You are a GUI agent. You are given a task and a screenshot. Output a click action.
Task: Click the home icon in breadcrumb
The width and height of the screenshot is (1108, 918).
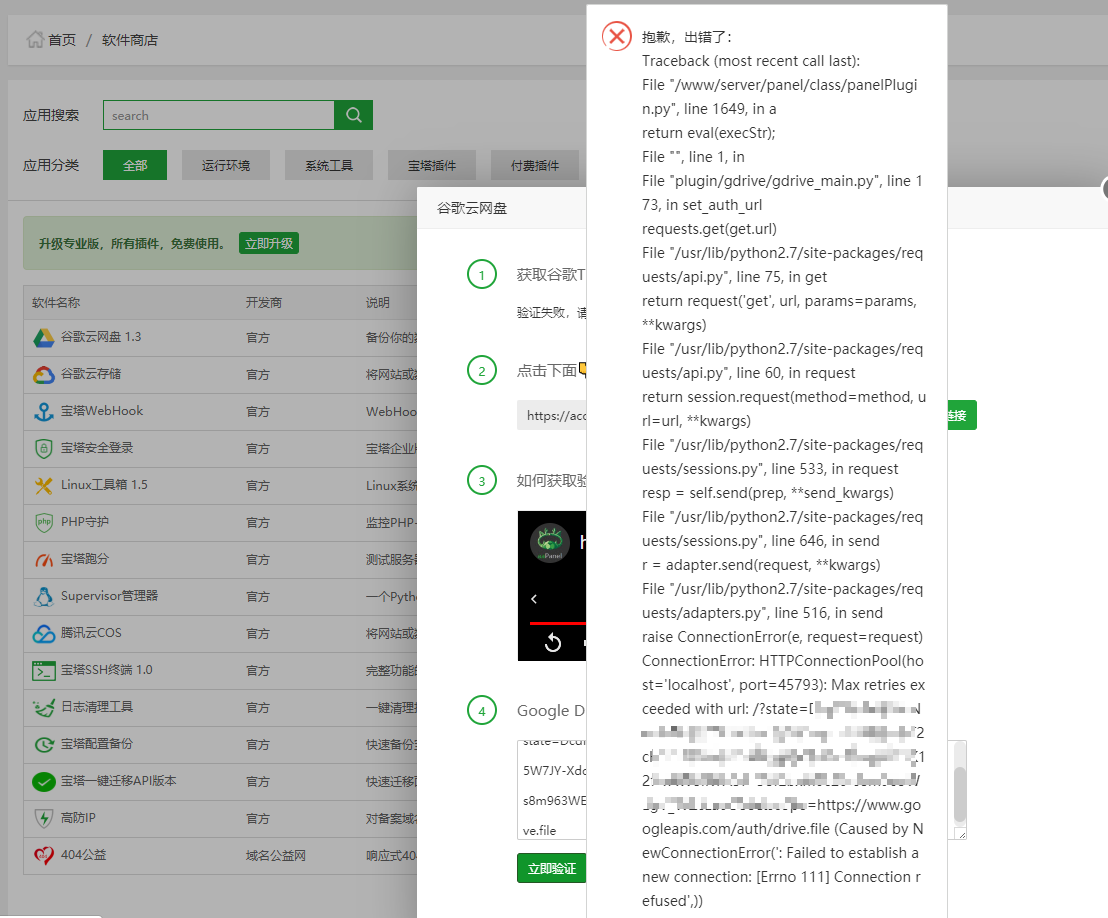tap(35, 40)
